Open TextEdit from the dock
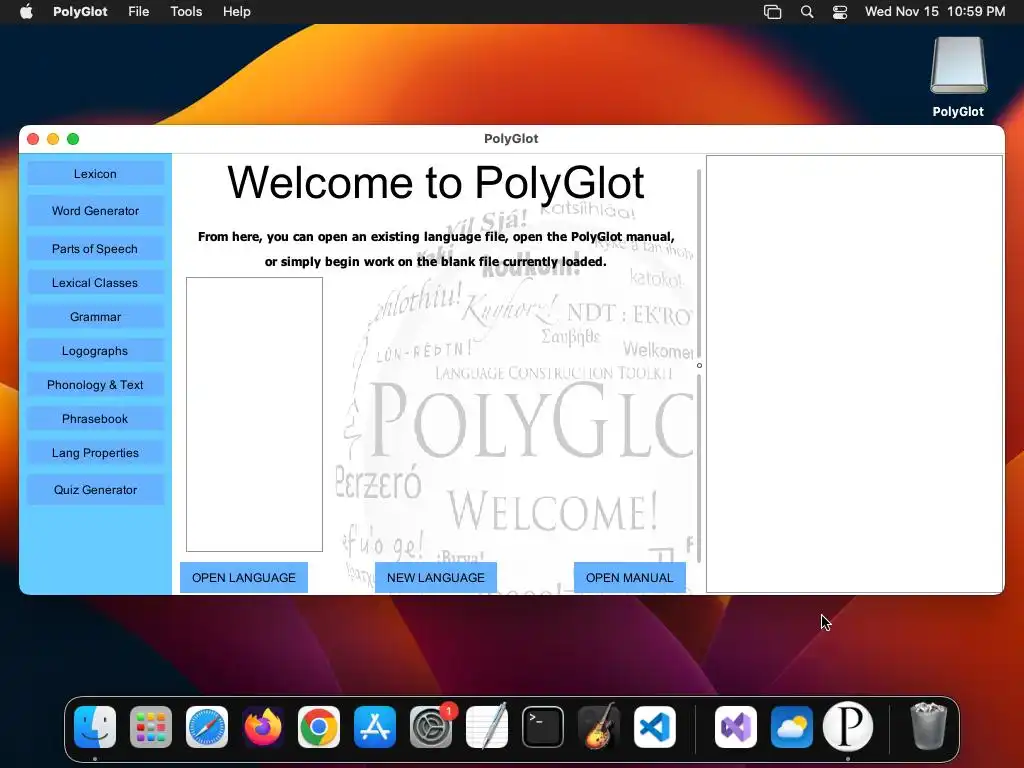1024x768 pixels. [x=487, y=727]
